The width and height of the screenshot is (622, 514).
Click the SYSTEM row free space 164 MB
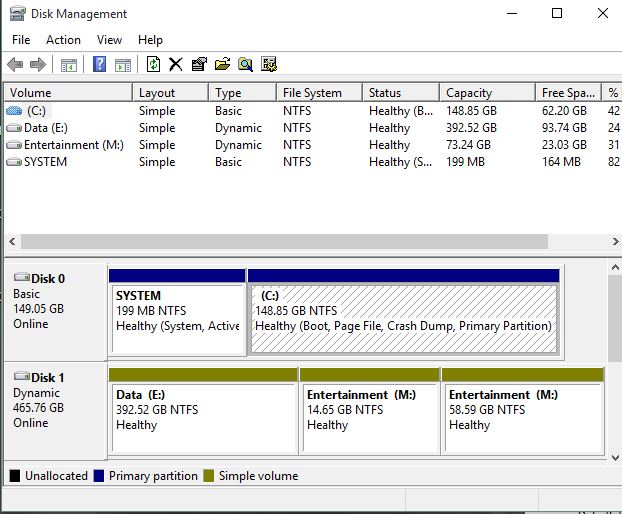[561, 162]
